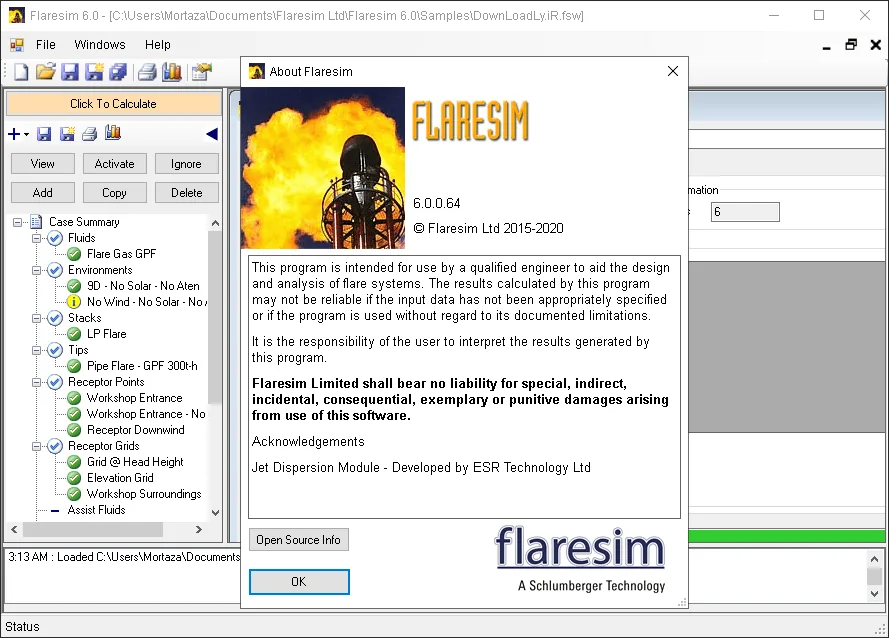
Task: Collapse the case panel with the blue arrow
Action: (212, 134)
